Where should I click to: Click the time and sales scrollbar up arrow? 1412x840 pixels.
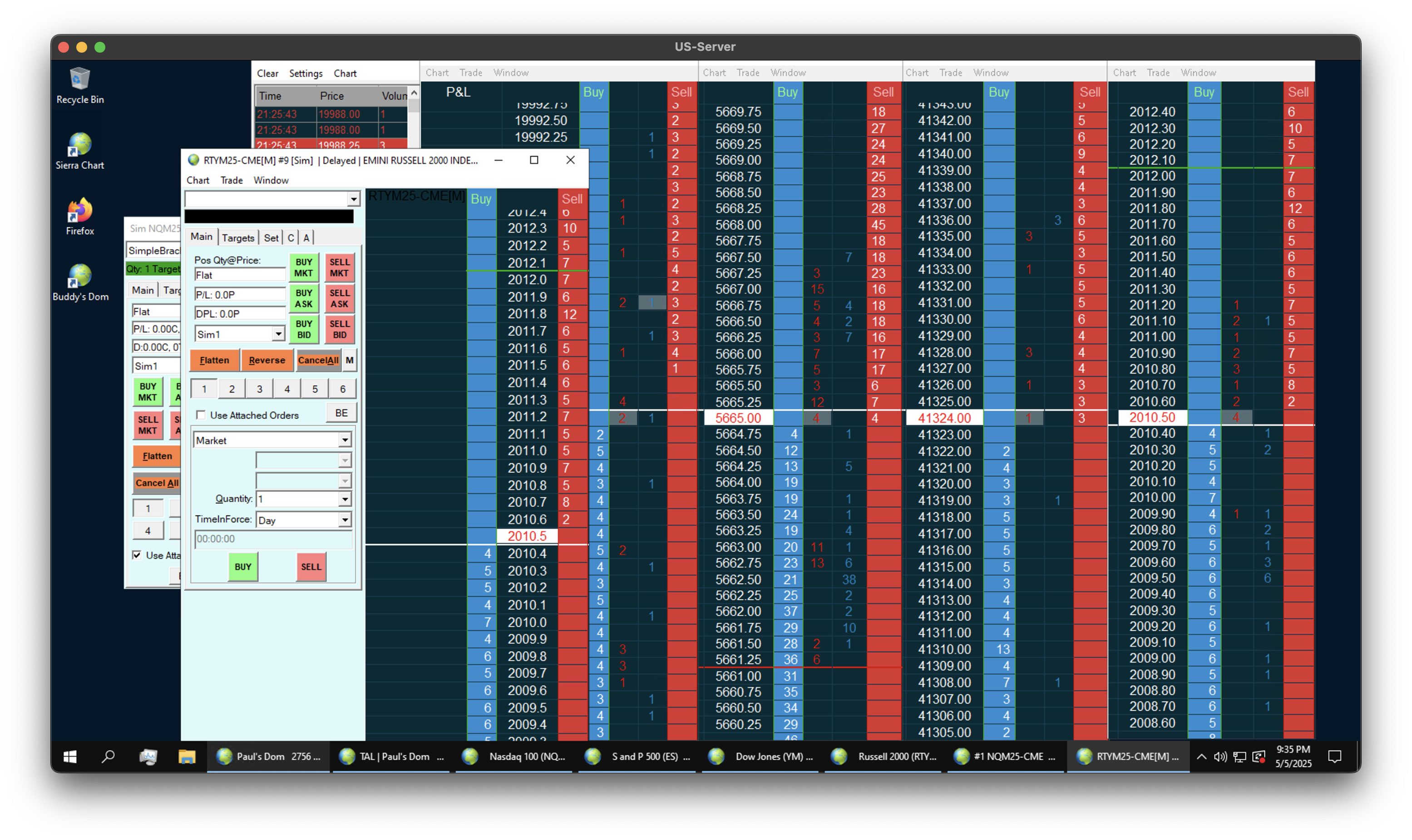[x=414, y=93]
